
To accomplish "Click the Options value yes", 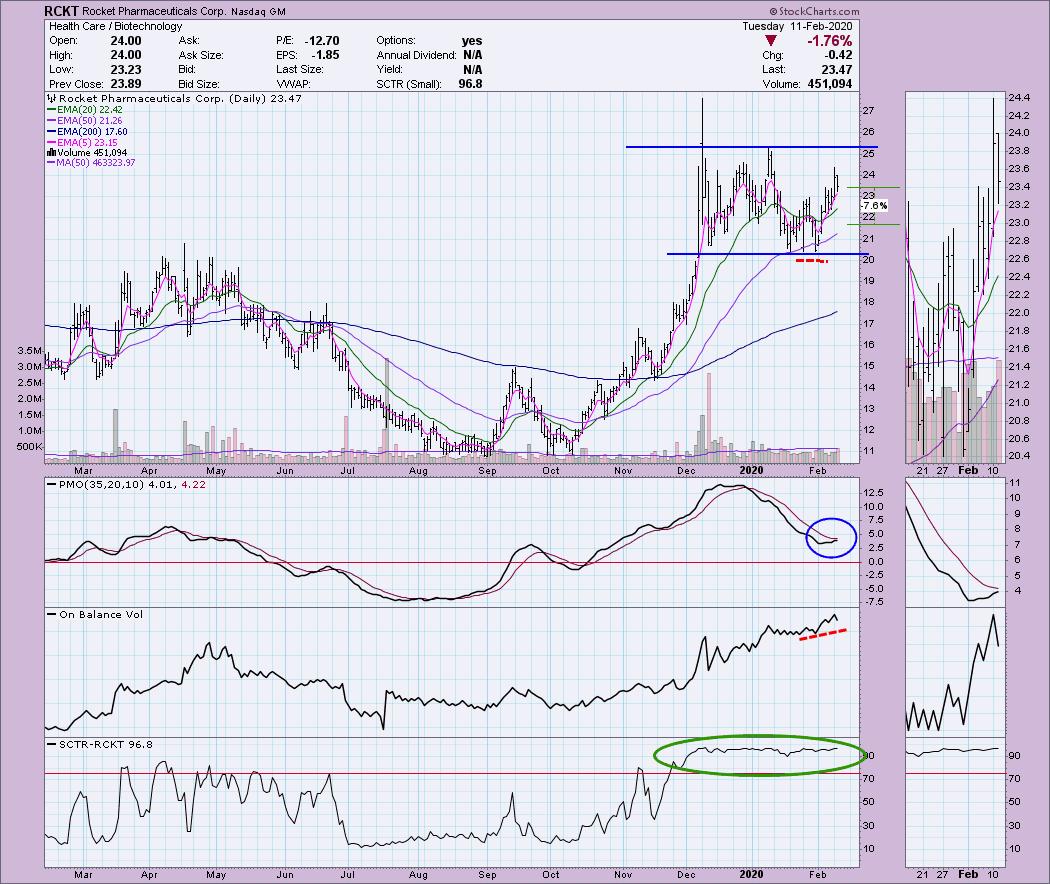I will pos(472,41).
